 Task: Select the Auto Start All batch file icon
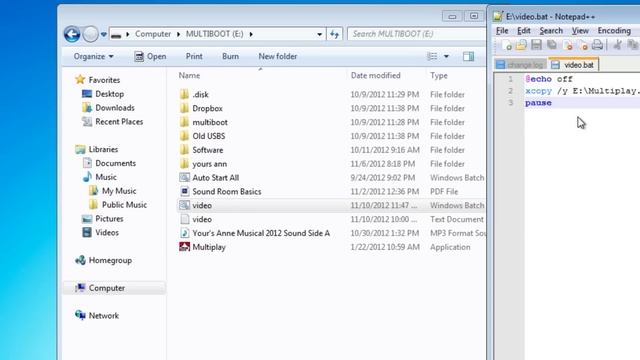[184, 178]
